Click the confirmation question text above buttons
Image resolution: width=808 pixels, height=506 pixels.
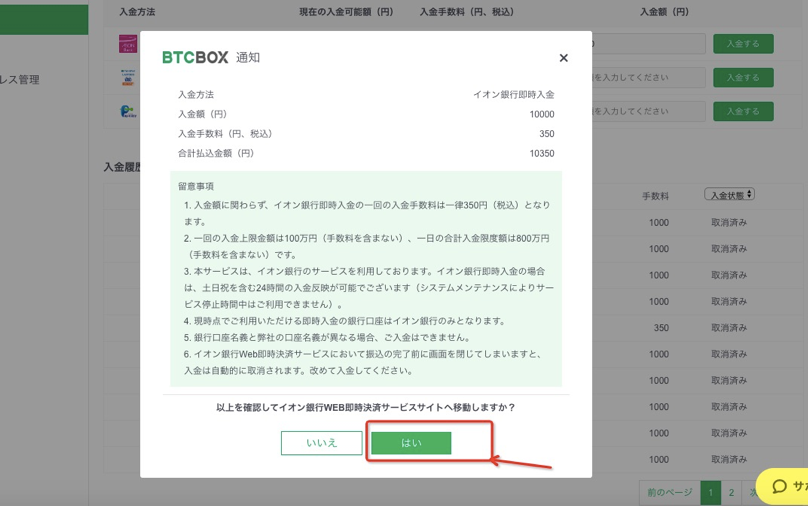pos(366,408)
